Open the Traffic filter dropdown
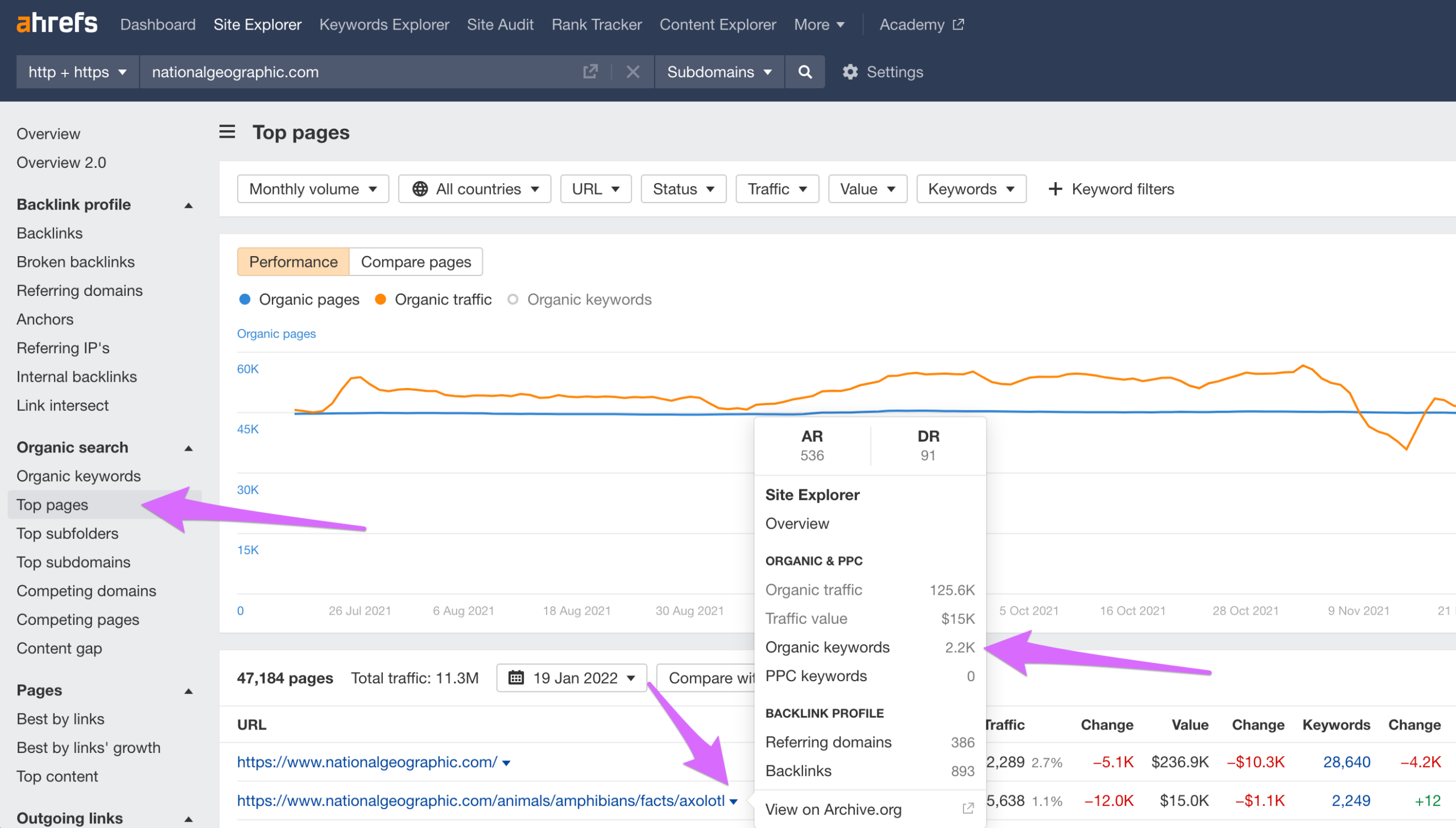The height and width of the screenshot is (828, 1456). pos(777,189)
